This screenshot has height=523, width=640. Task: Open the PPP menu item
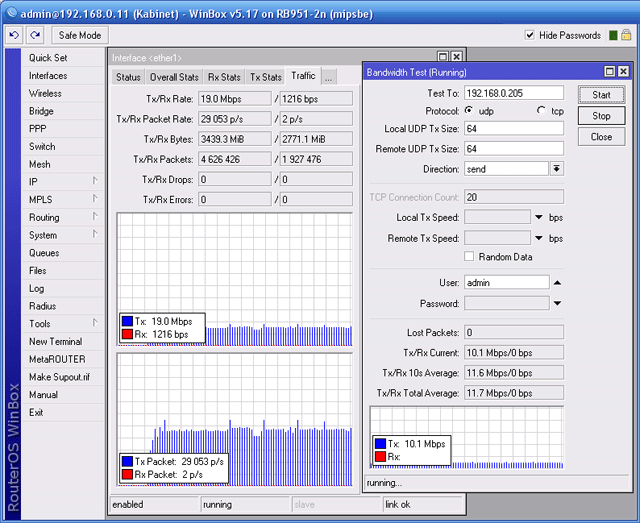click(x=63, y=129)
